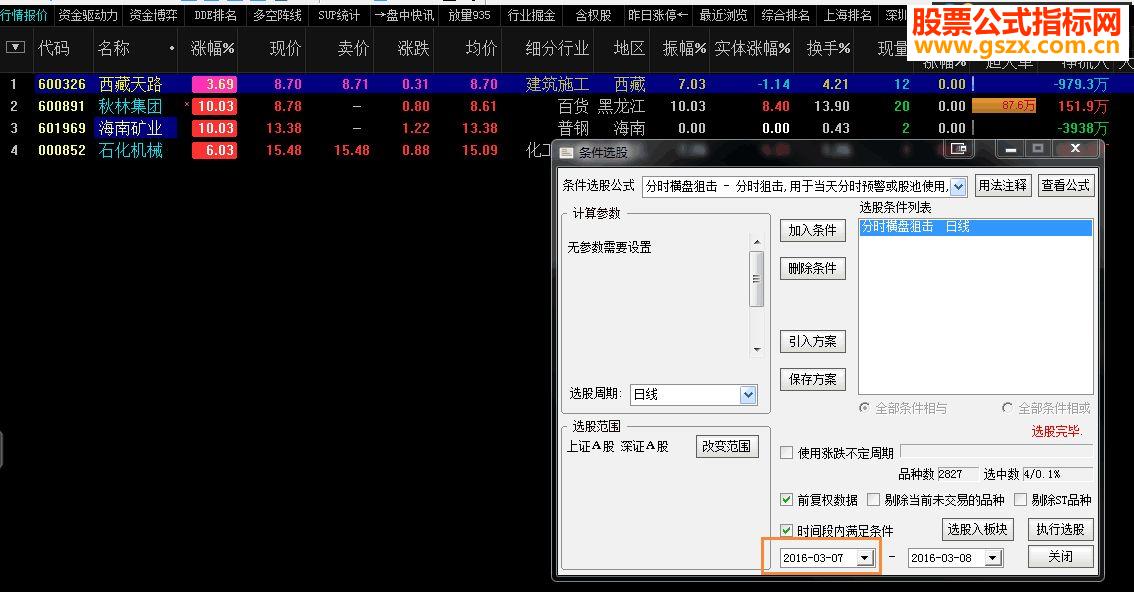Sort by the 涨幅% column header
The height and width of the screenshot is (592, 1134).
[212, 48]
